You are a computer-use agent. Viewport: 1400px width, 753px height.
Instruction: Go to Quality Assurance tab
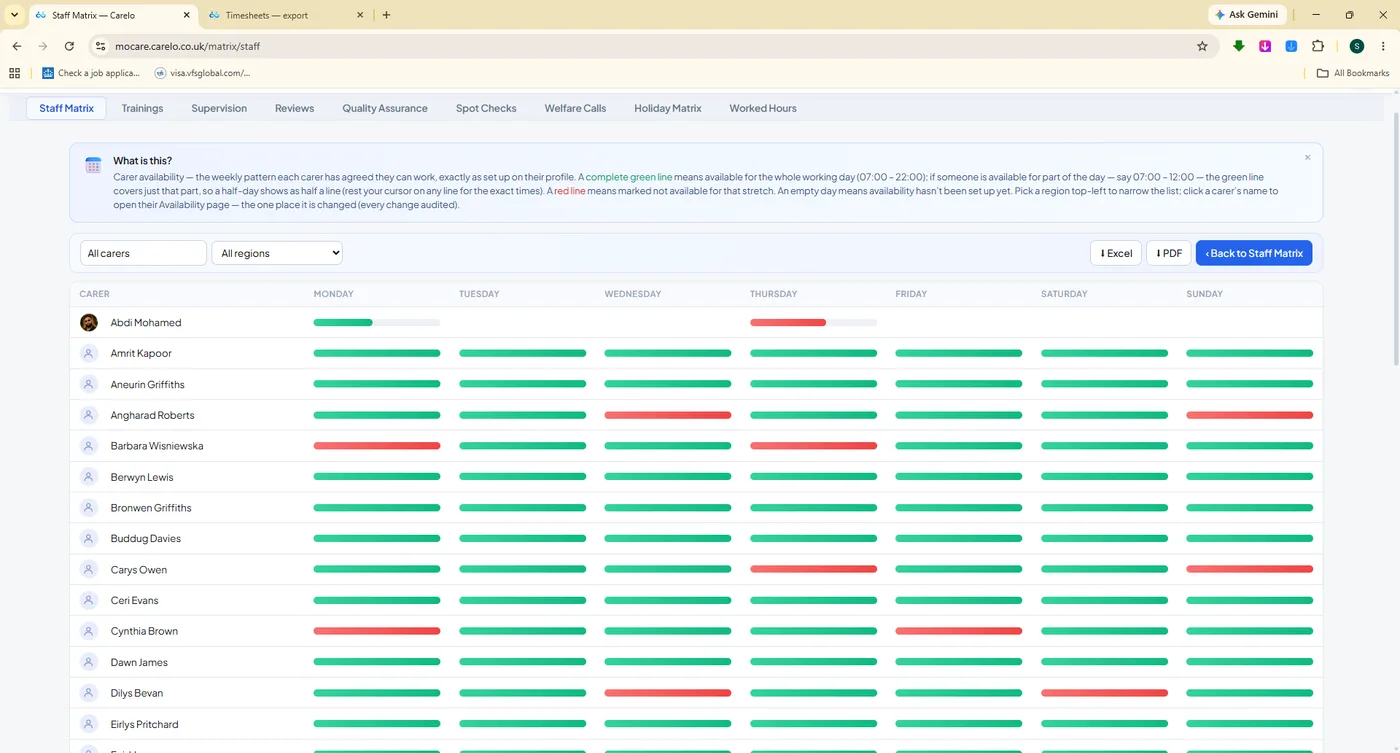(385, 108)
